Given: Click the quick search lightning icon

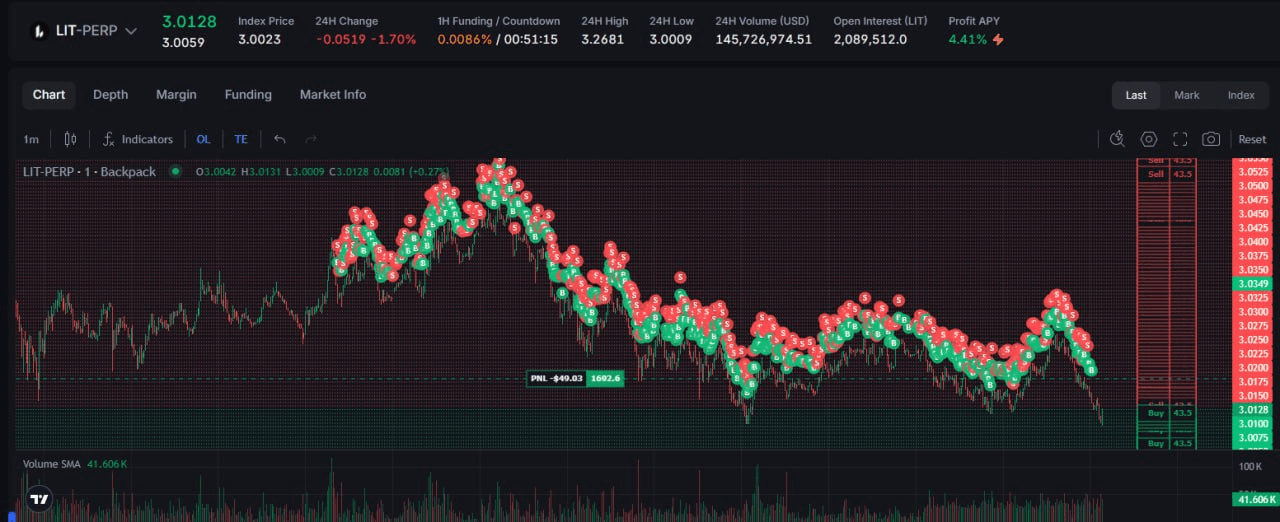Looking at the screenshot, I should click(x=1117, y=139).
